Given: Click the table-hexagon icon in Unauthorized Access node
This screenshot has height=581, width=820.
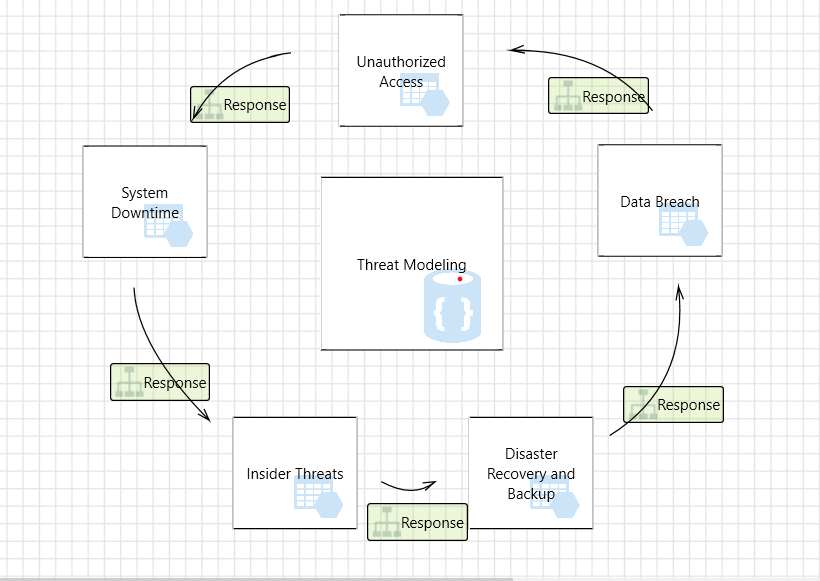Looking at the screenshot, I should pyautogui.click(x=425, y=94).
